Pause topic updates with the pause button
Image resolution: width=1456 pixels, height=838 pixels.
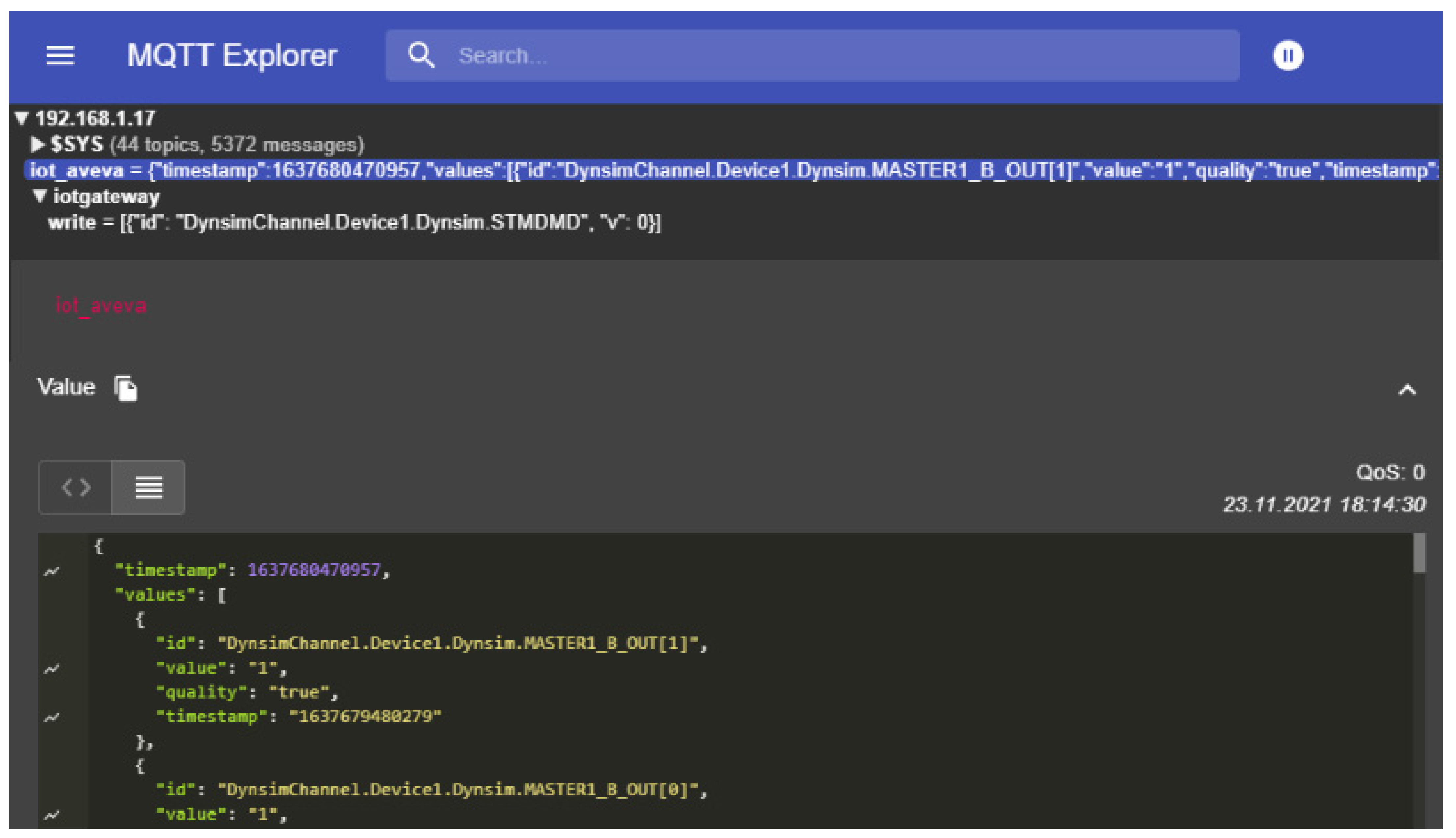tap(1287, 56)
